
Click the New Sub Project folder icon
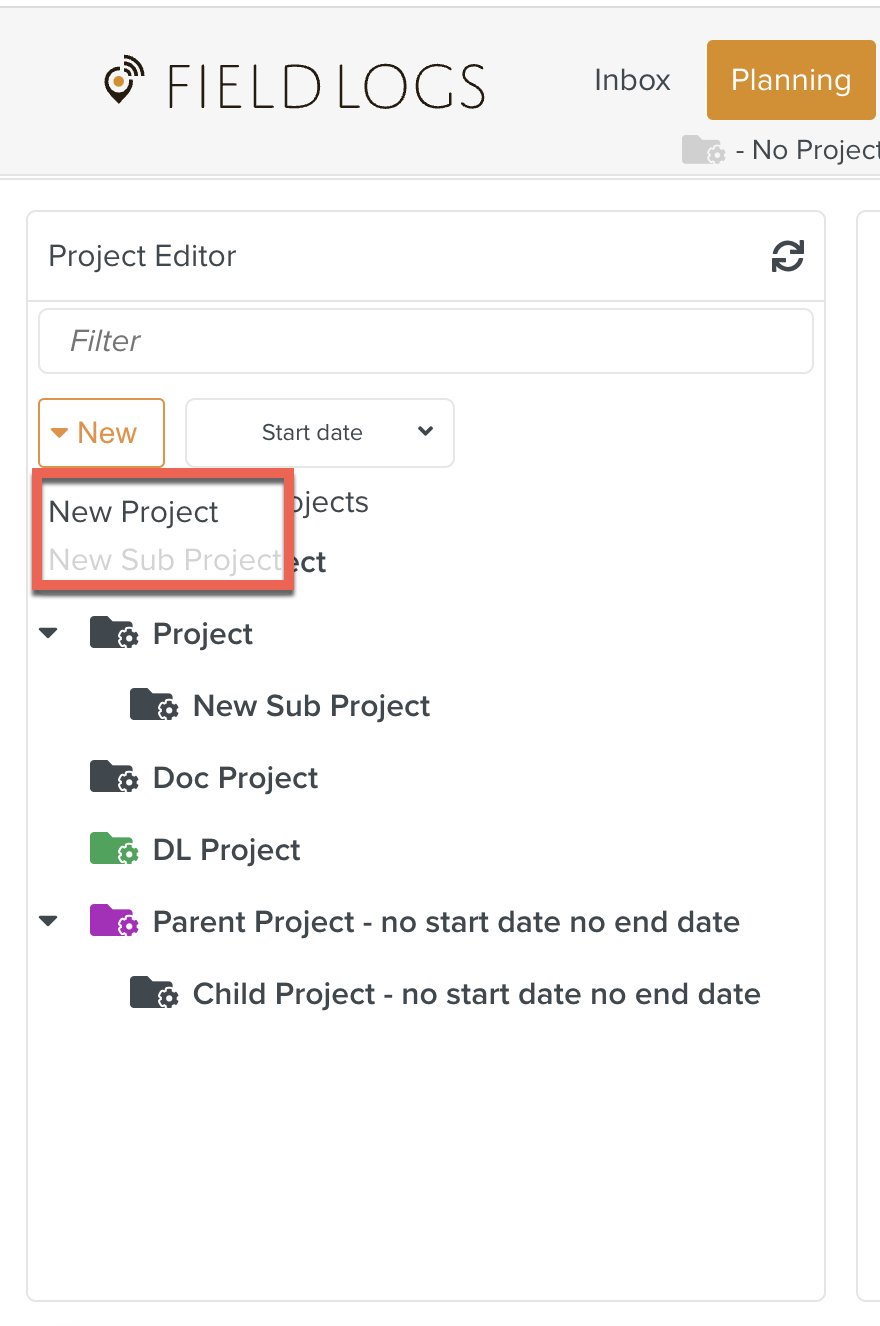154,706
